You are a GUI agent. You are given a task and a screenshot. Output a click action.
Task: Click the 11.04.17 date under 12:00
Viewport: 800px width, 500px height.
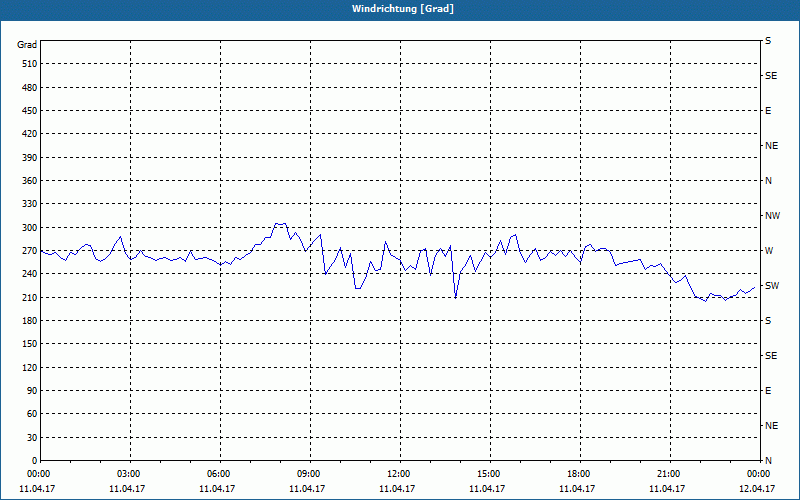[397, 488]
